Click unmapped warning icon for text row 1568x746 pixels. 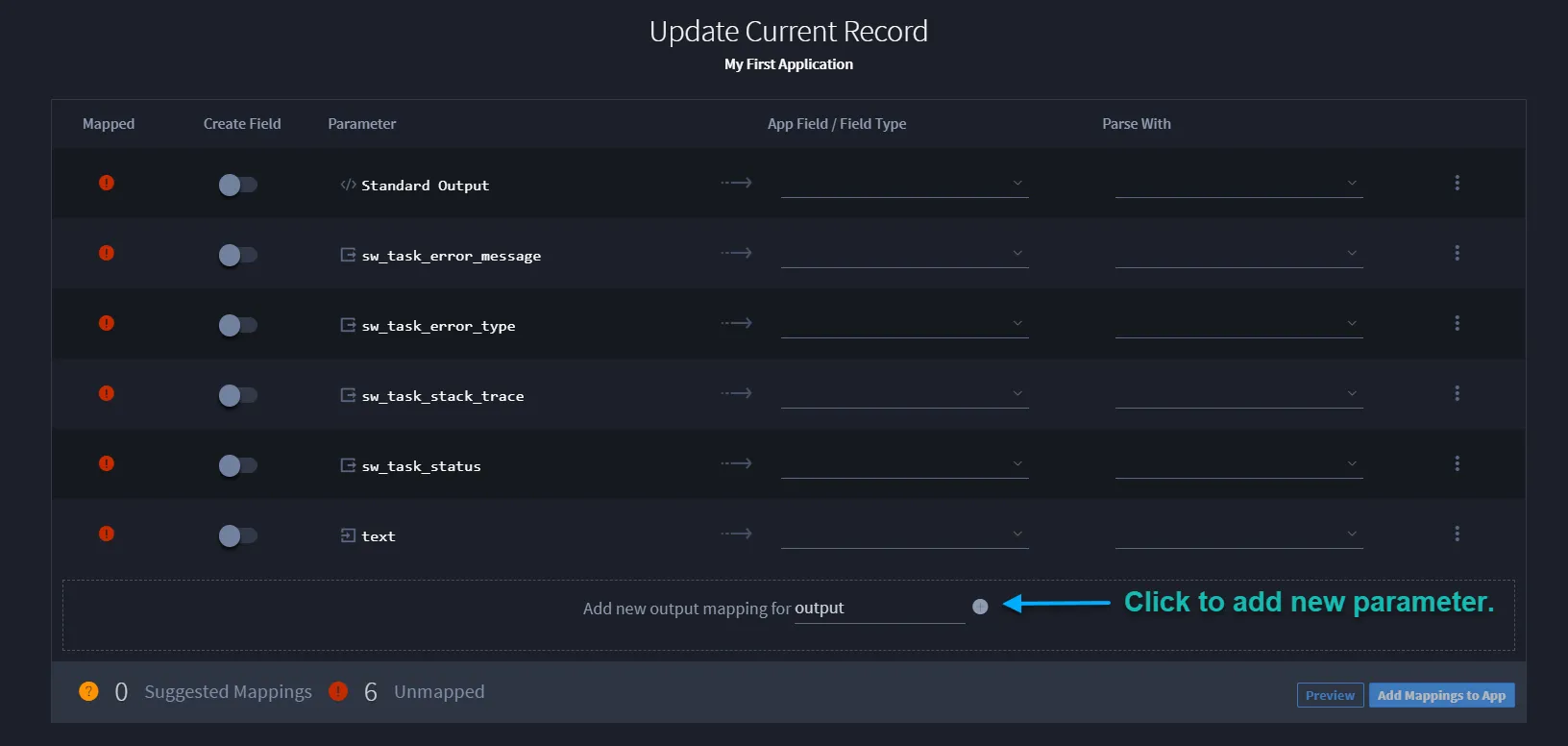tap(107, 534)
